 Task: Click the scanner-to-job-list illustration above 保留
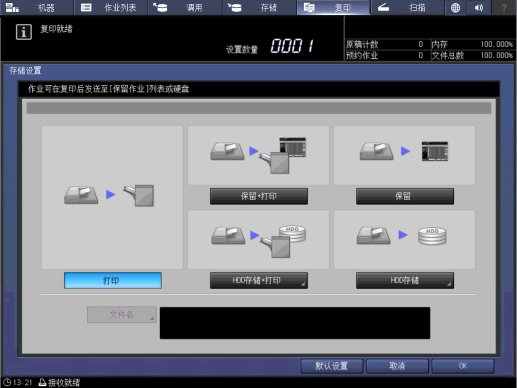404,155
